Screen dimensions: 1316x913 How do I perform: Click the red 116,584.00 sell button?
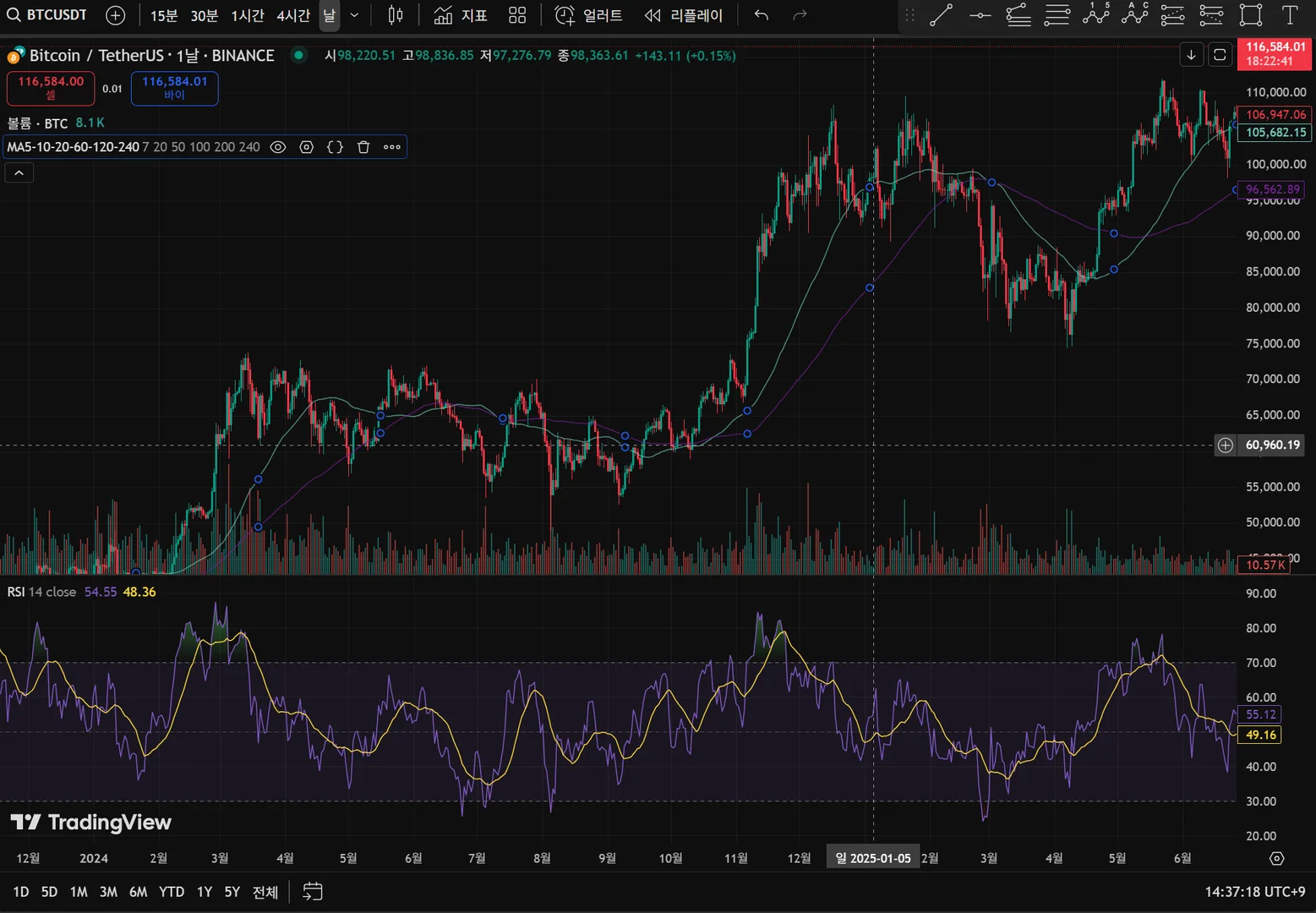[51, 88]
